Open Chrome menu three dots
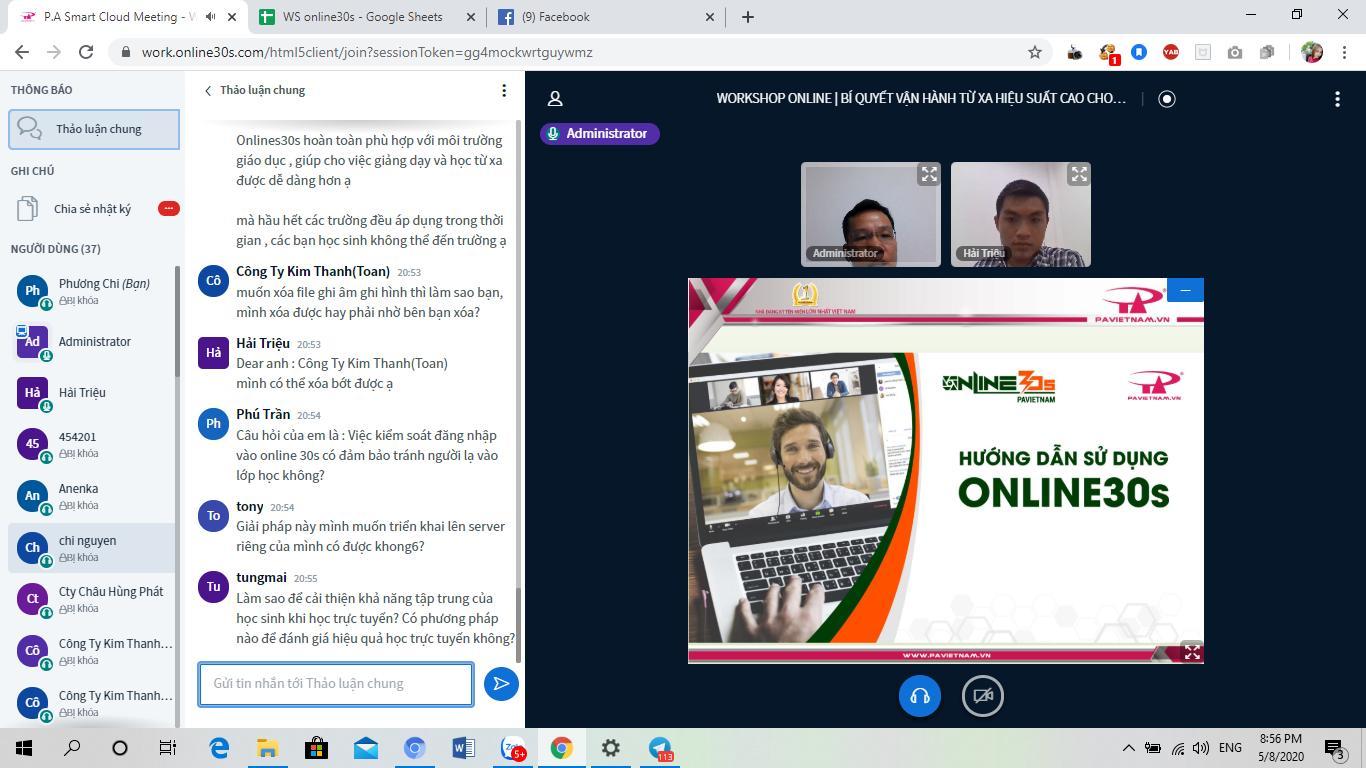The image size is (1366, 768). 1344,52
